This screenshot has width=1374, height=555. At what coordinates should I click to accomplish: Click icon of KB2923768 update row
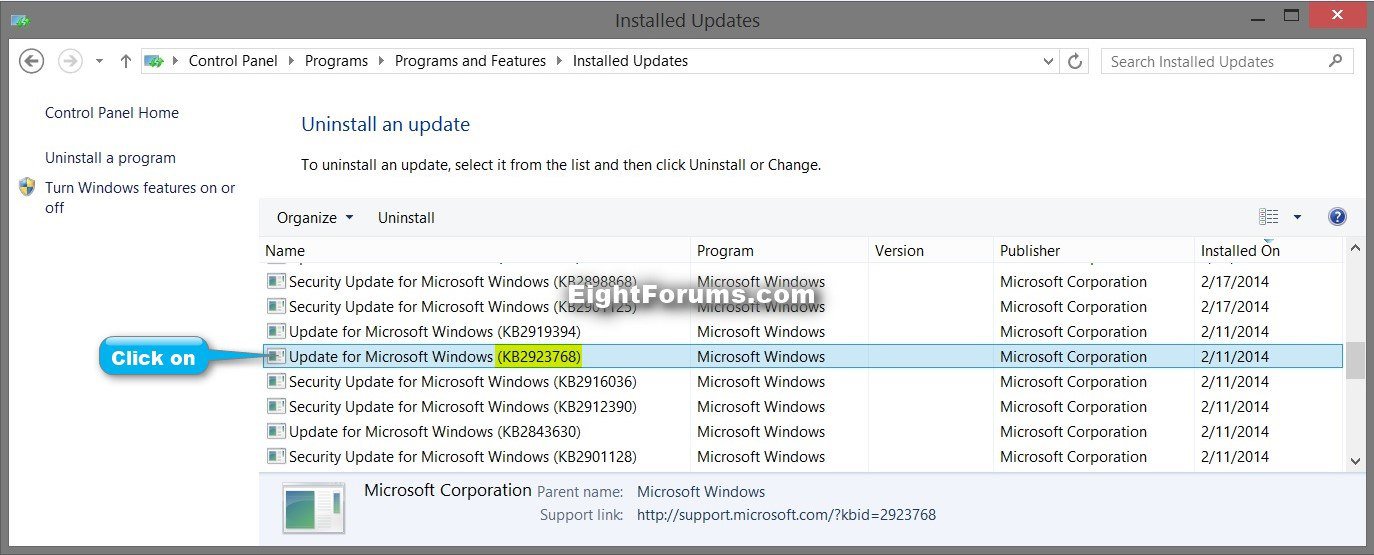[276, 357]
